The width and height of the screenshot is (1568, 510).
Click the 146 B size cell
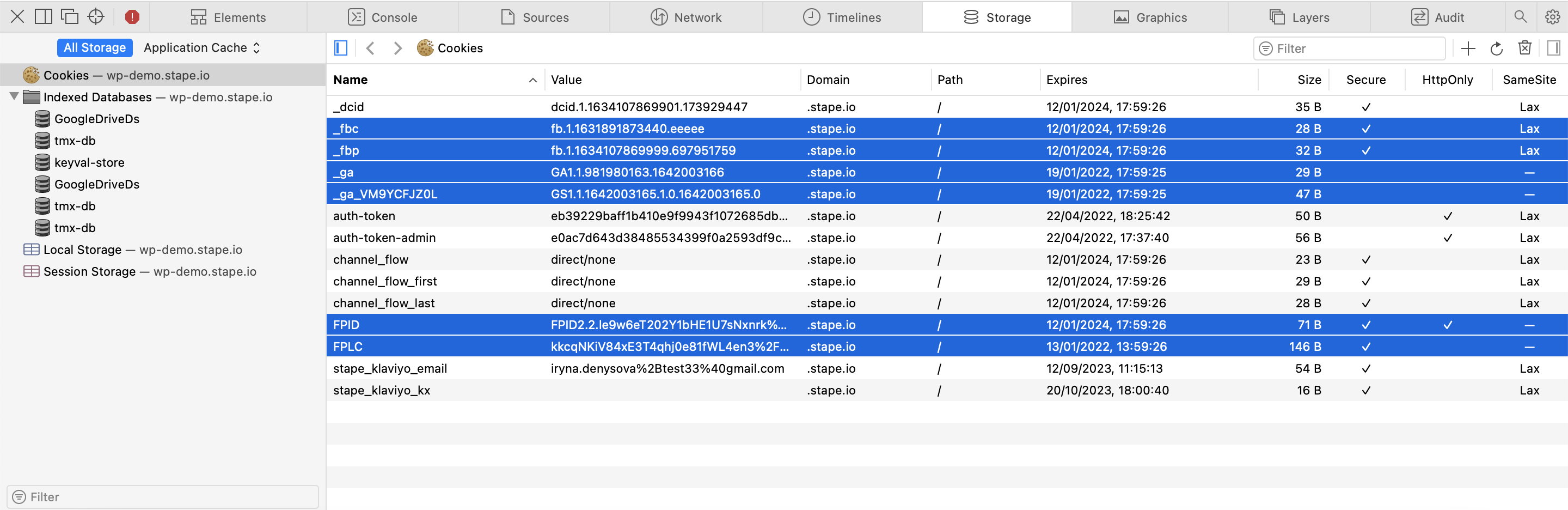click(x=1304, y=346)
